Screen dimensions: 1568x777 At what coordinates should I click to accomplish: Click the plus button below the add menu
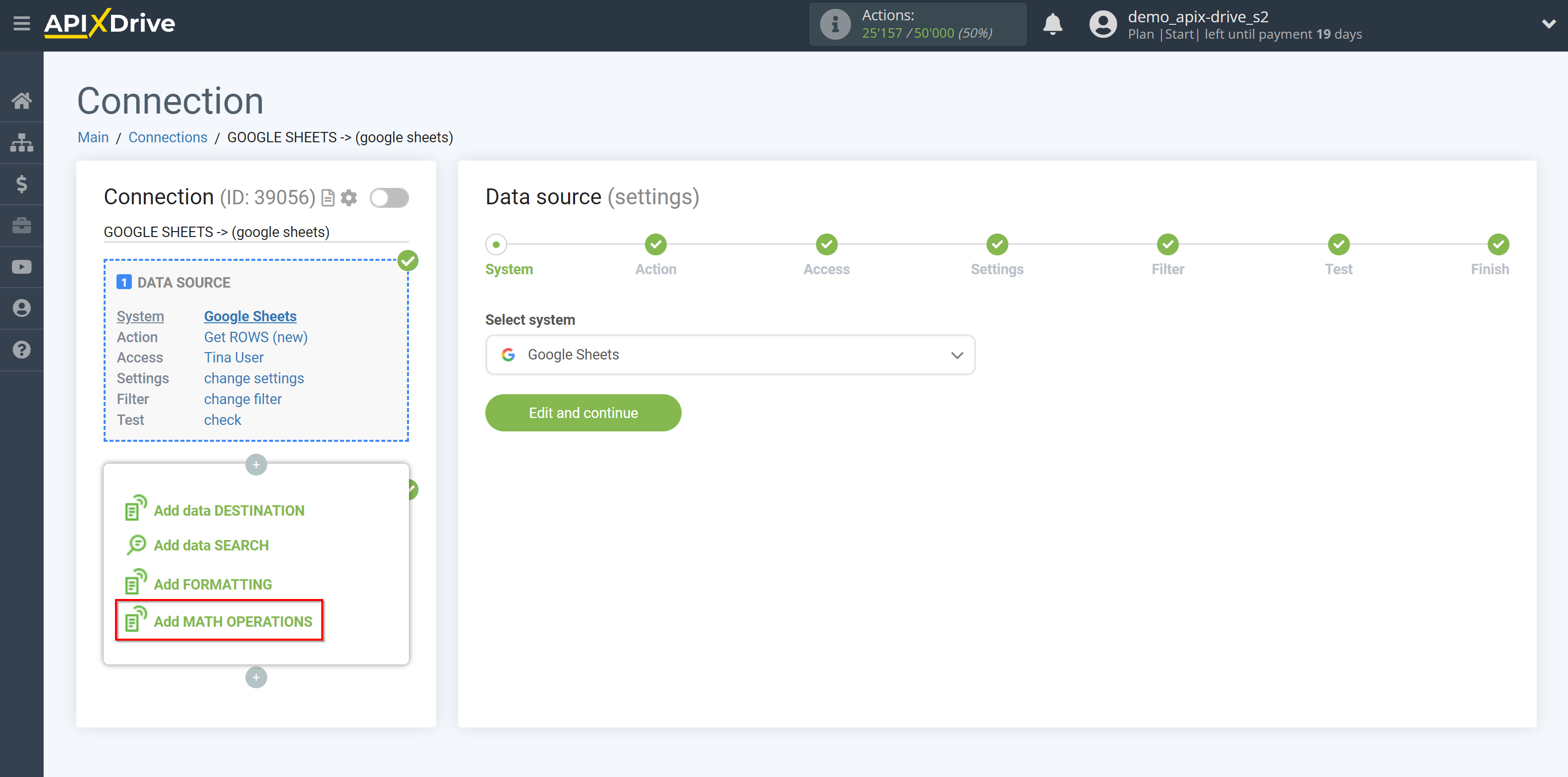tap(256, 677)
